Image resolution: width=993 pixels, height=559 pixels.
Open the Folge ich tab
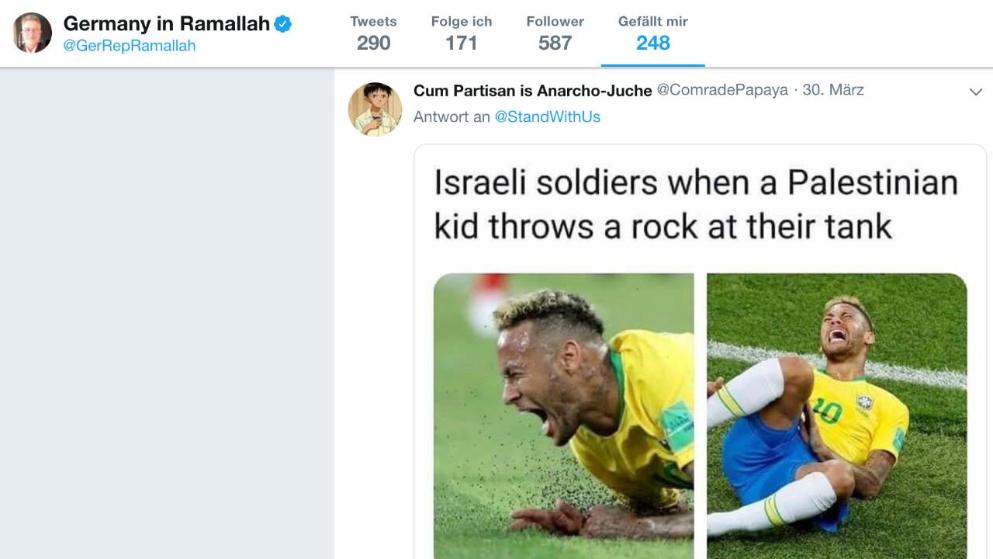461,33
